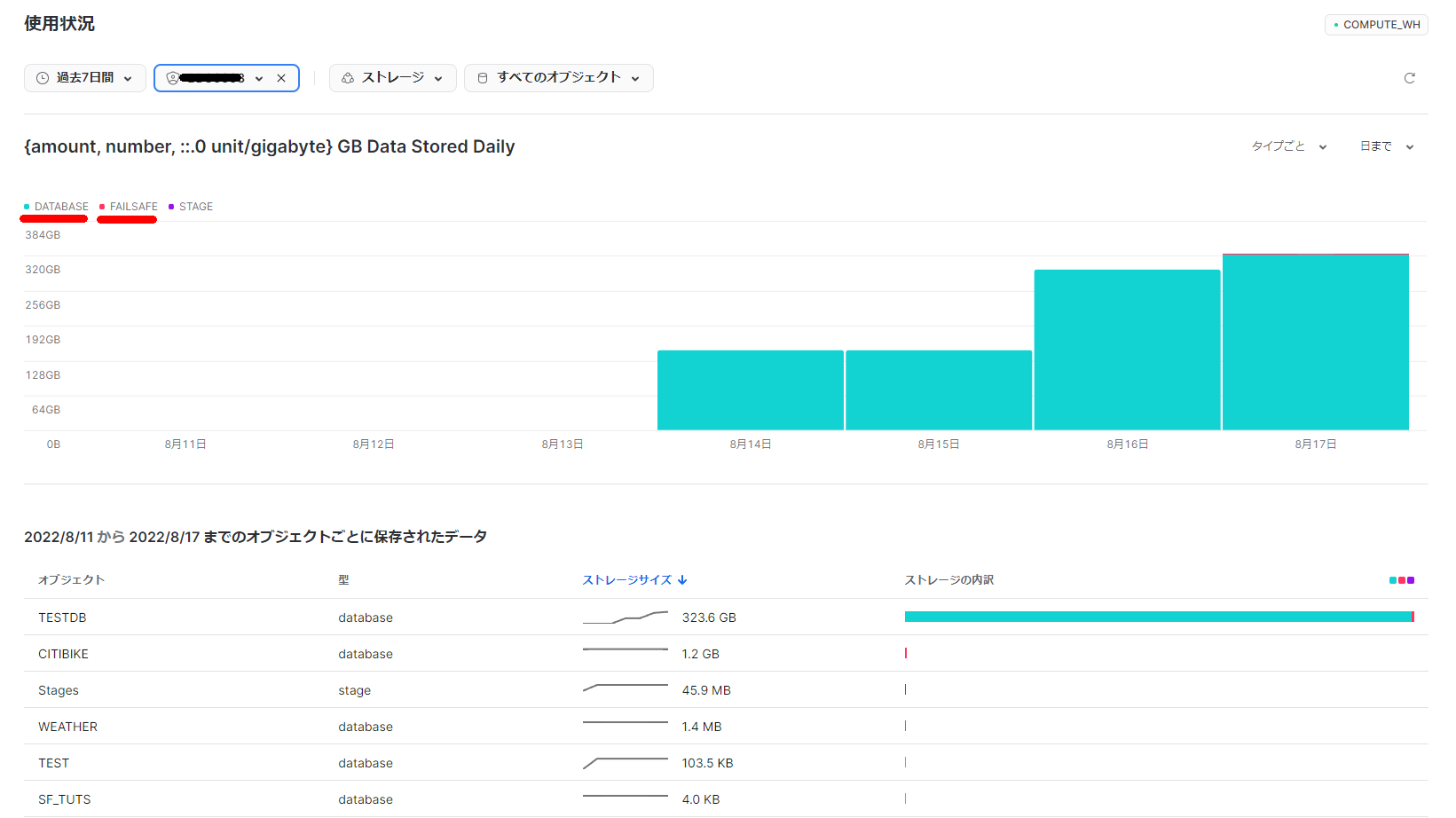Click the 使用状況 page title

click(59, 24)
